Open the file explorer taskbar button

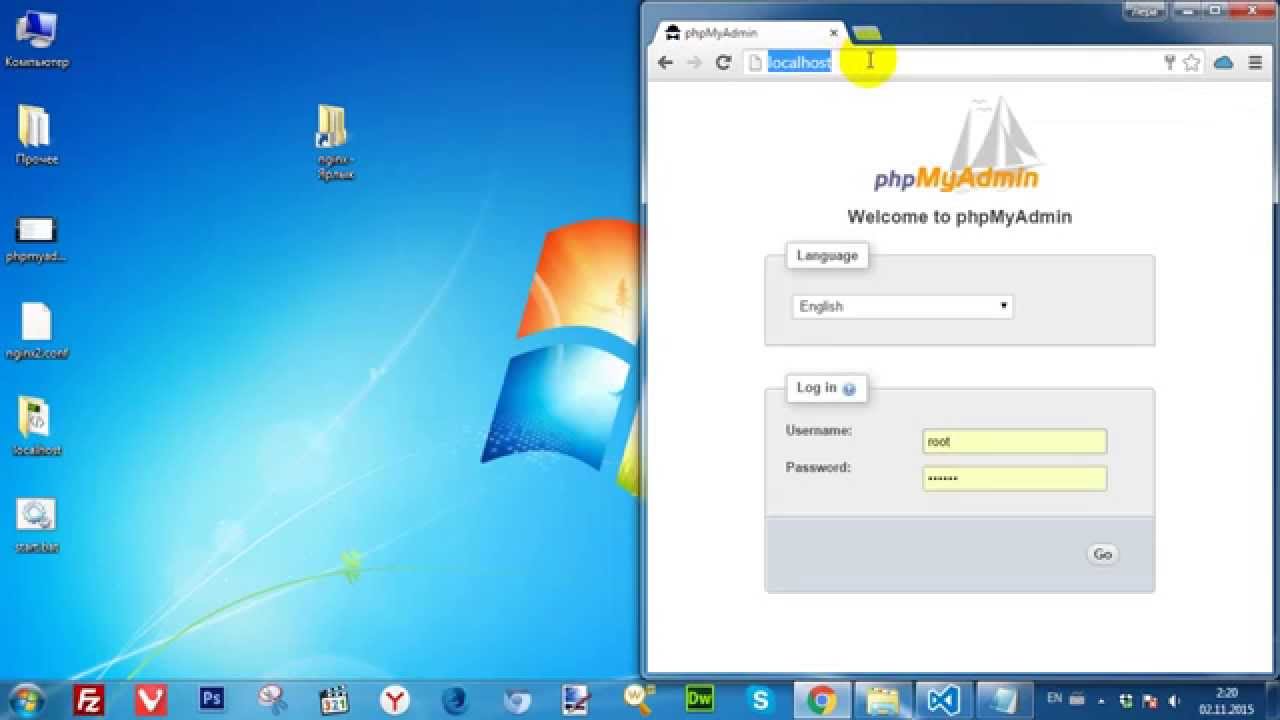point(883,699)
